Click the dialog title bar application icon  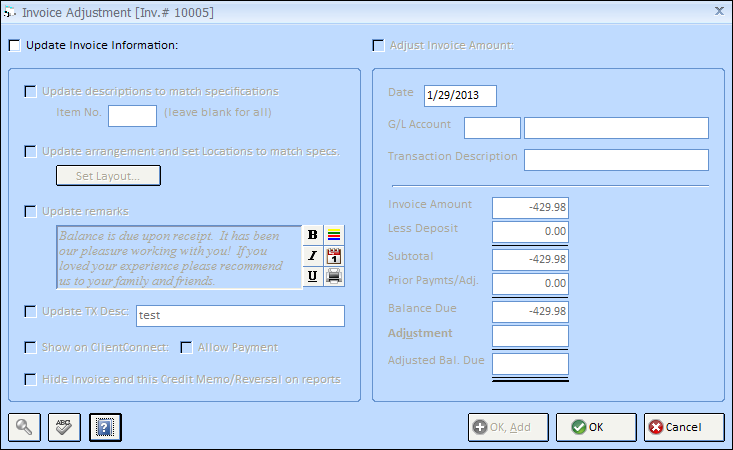tap(10, 12)
